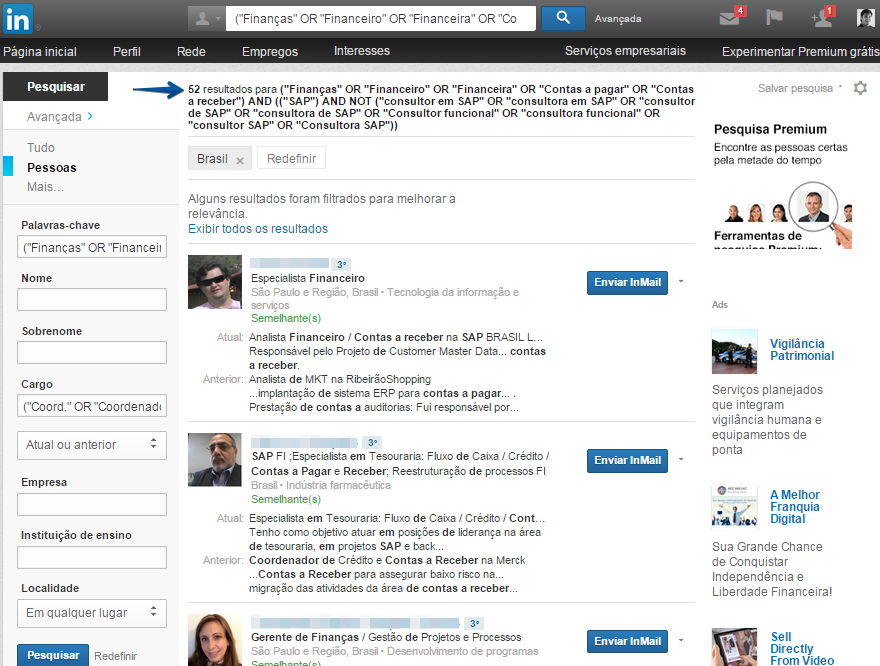
Task: Open SAP FI specialist profile photo
Action: (x=215, y=460)
